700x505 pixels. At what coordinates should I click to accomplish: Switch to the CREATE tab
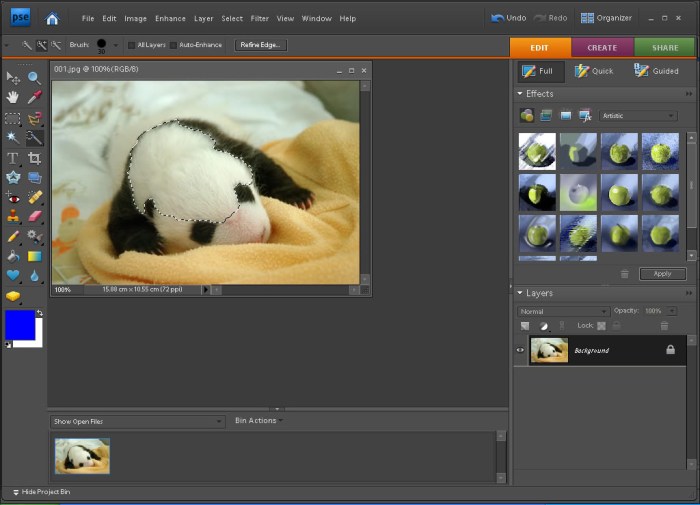[602, 47]
